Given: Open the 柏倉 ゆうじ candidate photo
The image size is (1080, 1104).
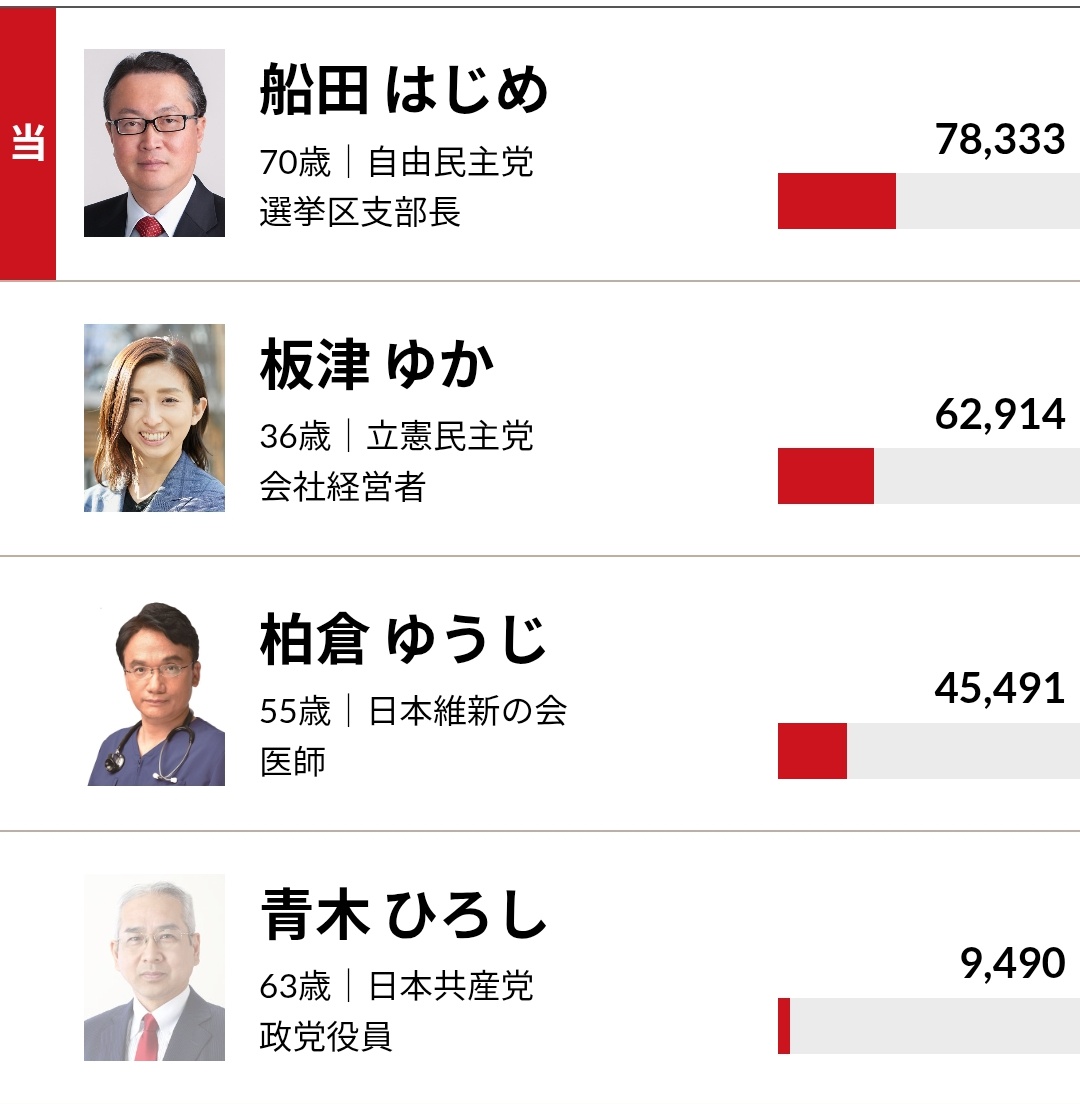Looking at the screenshot, I should pos(154,693).
